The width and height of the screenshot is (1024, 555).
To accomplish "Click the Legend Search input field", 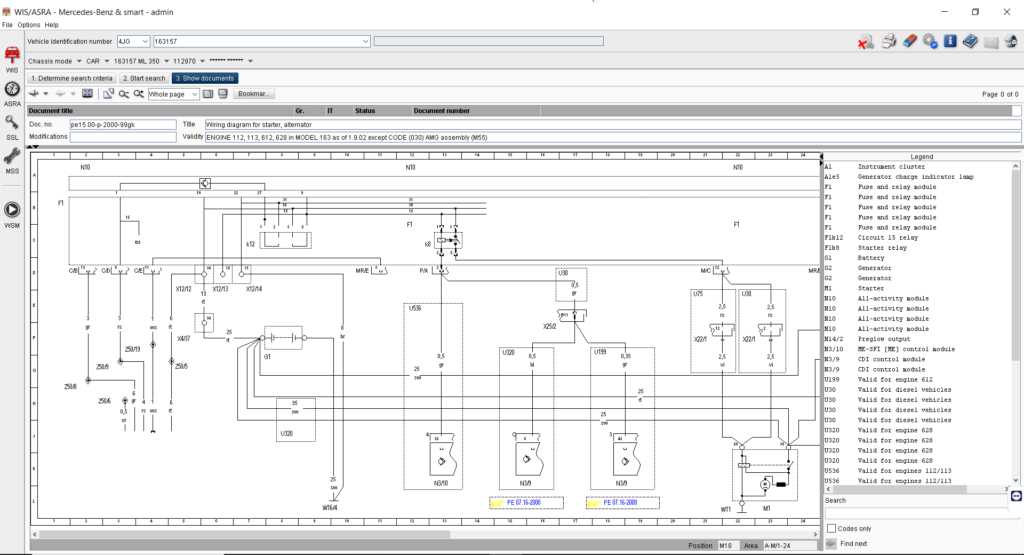I will click(916, 513).
